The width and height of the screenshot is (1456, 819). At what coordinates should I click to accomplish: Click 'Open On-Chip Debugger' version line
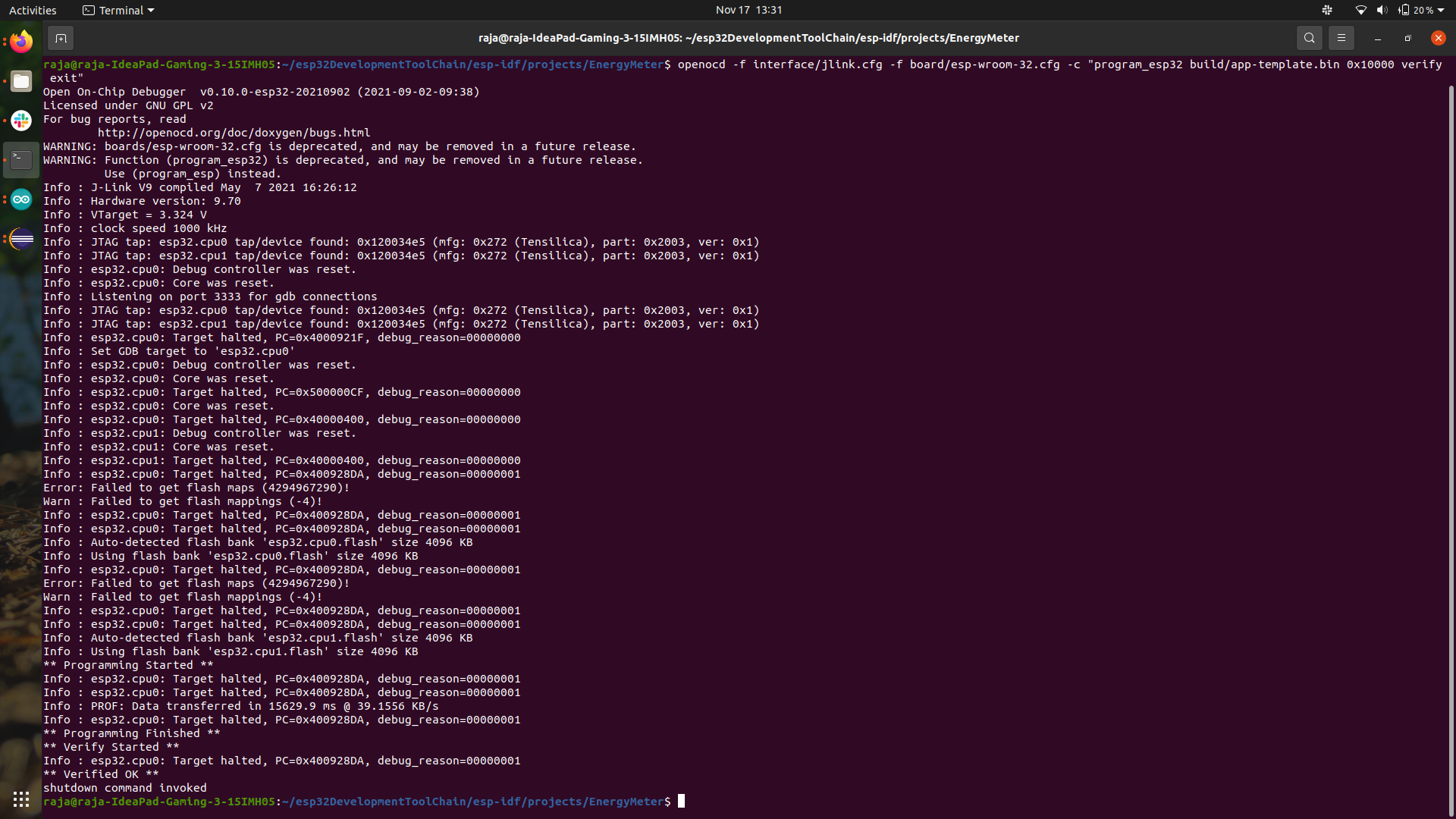tap(262, 92)
